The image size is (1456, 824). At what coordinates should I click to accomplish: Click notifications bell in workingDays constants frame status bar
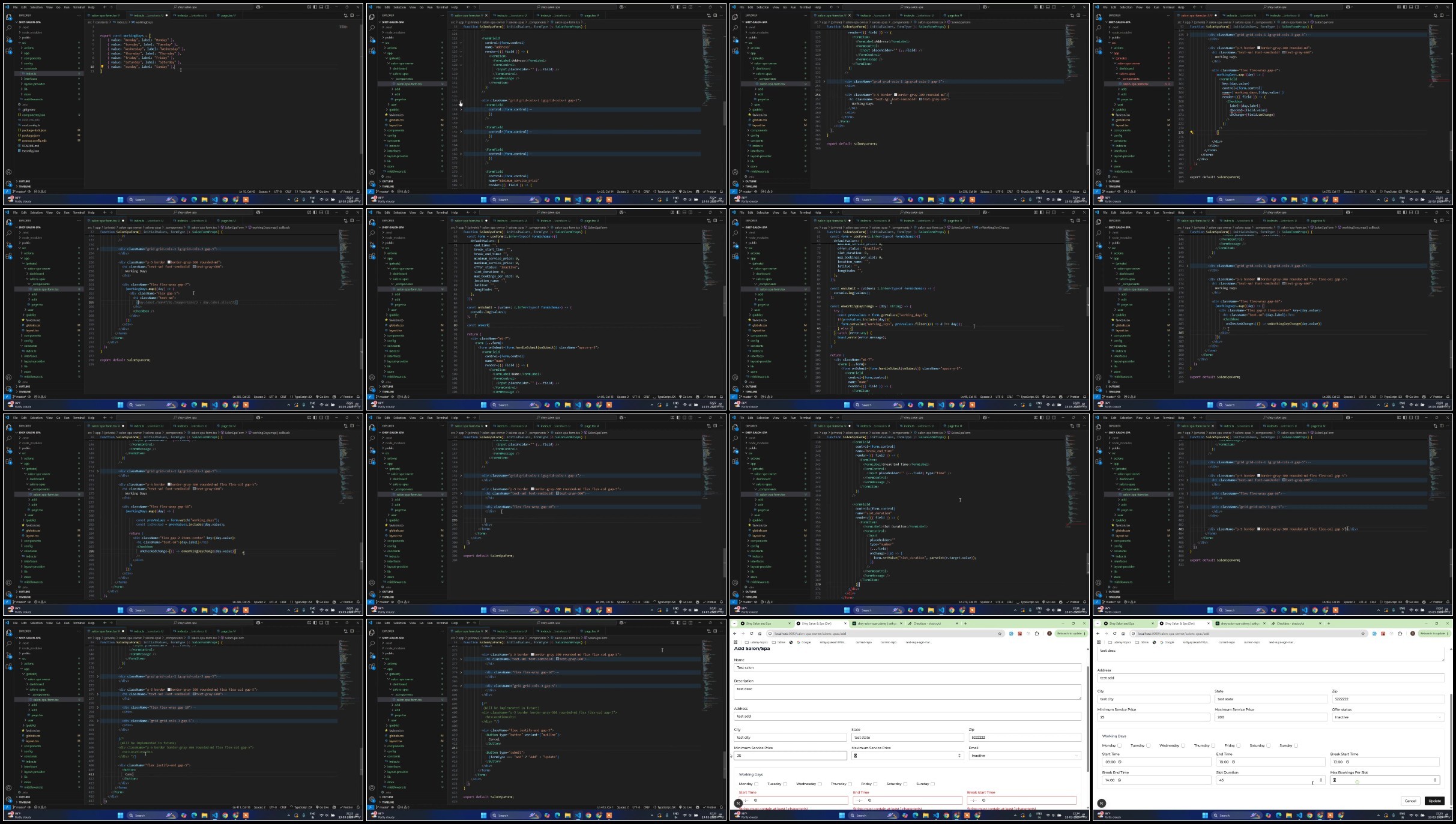coord(358,191)
